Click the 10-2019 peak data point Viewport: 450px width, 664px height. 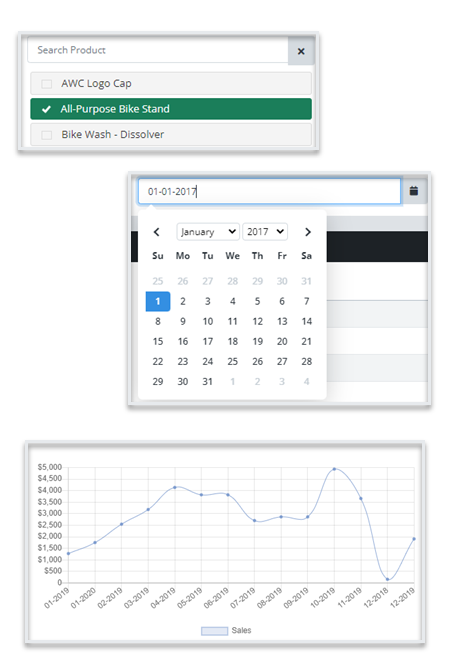334,469
